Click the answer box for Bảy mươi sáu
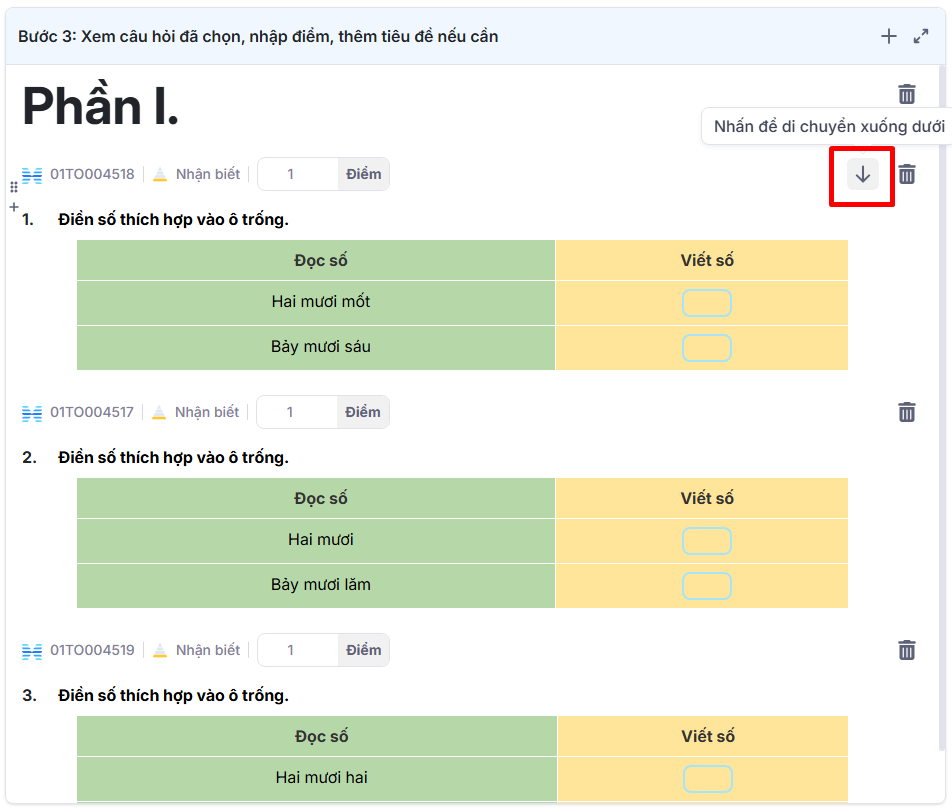The width and height of the screenshot is (952, 810). point(706,348)
